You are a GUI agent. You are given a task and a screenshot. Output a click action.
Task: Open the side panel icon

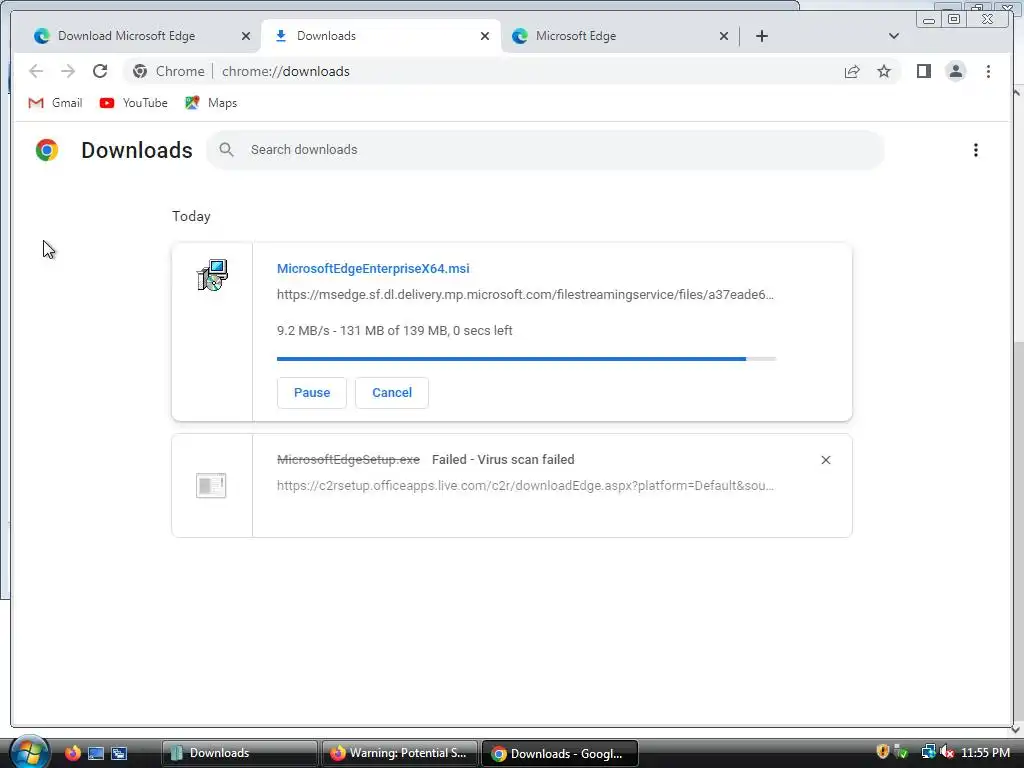point(923,71)
